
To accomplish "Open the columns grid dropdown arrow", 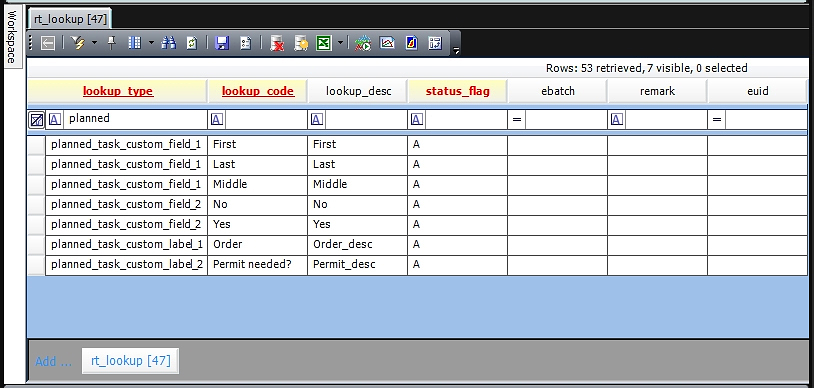I will pyautogui.click(x=151, y=43).
